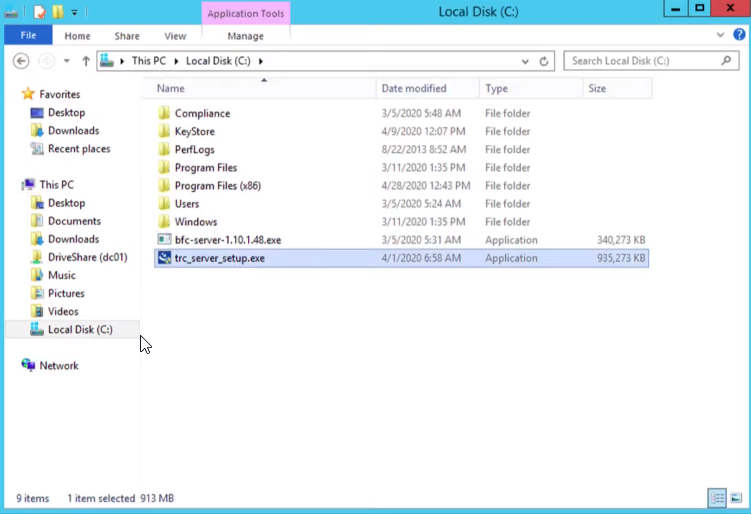Open the Recent locations dropdown arrow
The height and width of the screenshot is (514, 751).
(x=68, y=61)
